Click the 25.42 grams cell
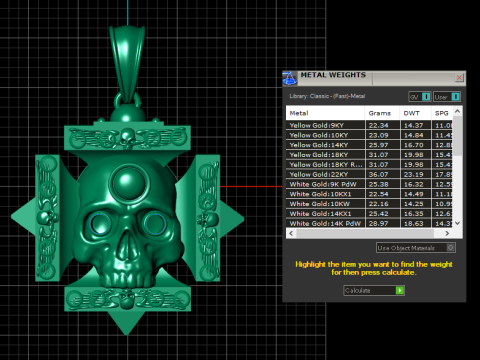 [382, 214]
